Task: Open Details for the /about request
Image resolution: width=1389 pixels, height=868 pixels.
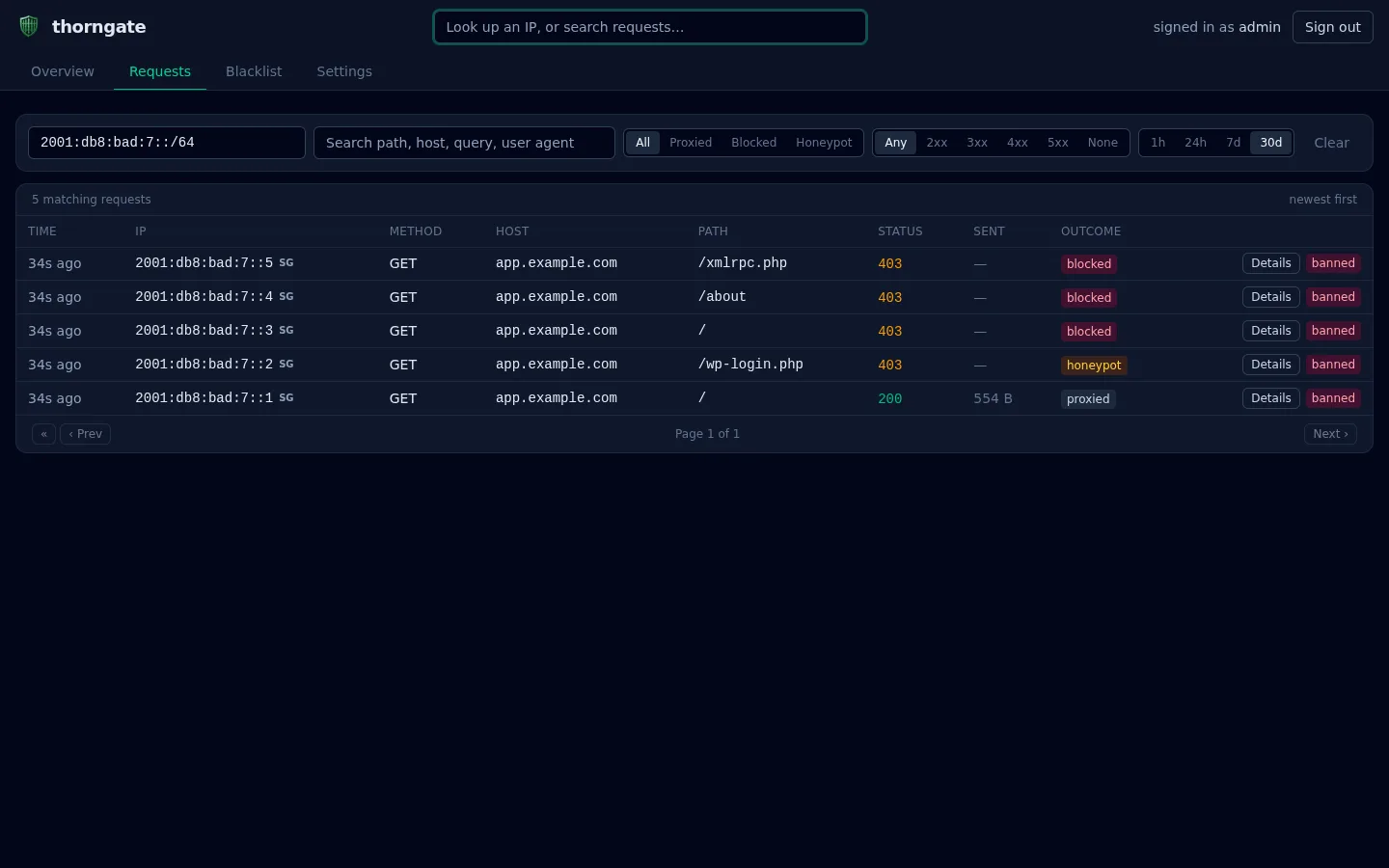Action: pos(1270,297)
